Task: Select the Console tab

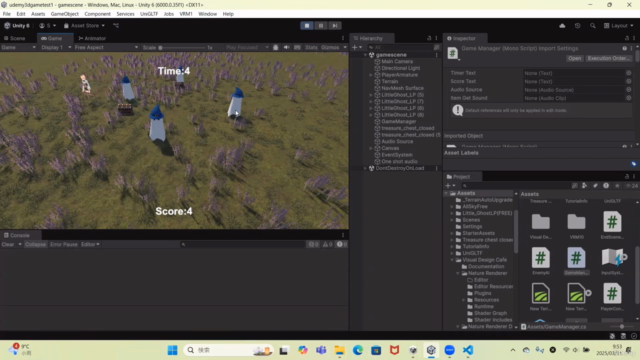Action: coord(17,236)
